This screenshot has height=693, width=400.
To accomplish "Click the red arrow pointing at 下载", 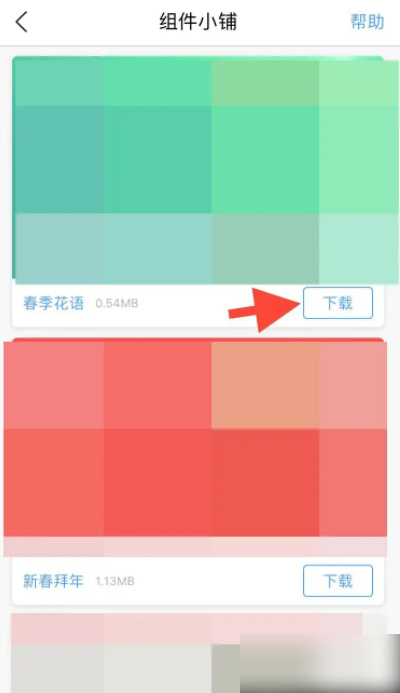I will 264,309.
